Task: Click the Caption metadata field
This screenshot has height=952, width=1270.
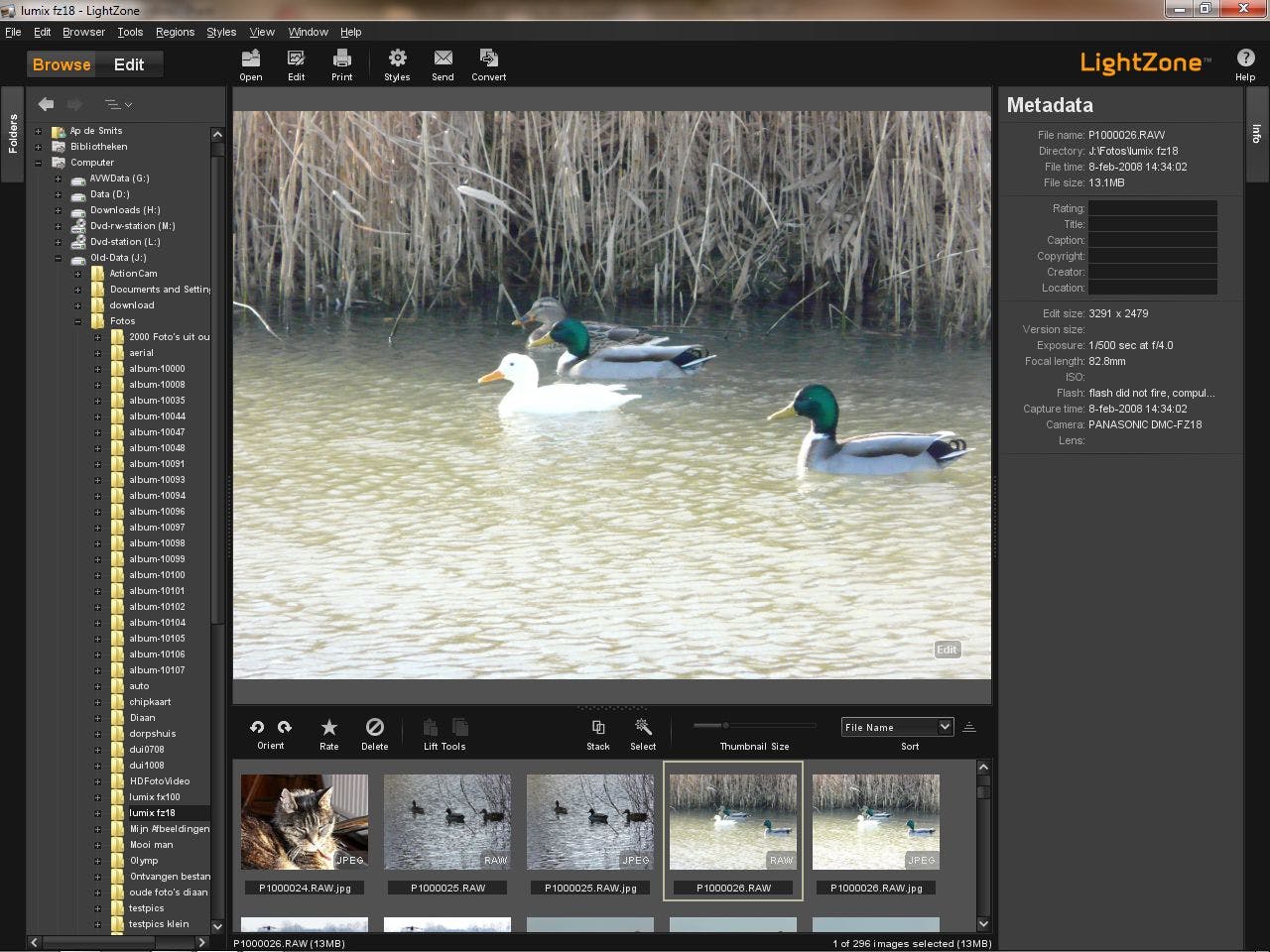Action: [x=1153, y=240]
